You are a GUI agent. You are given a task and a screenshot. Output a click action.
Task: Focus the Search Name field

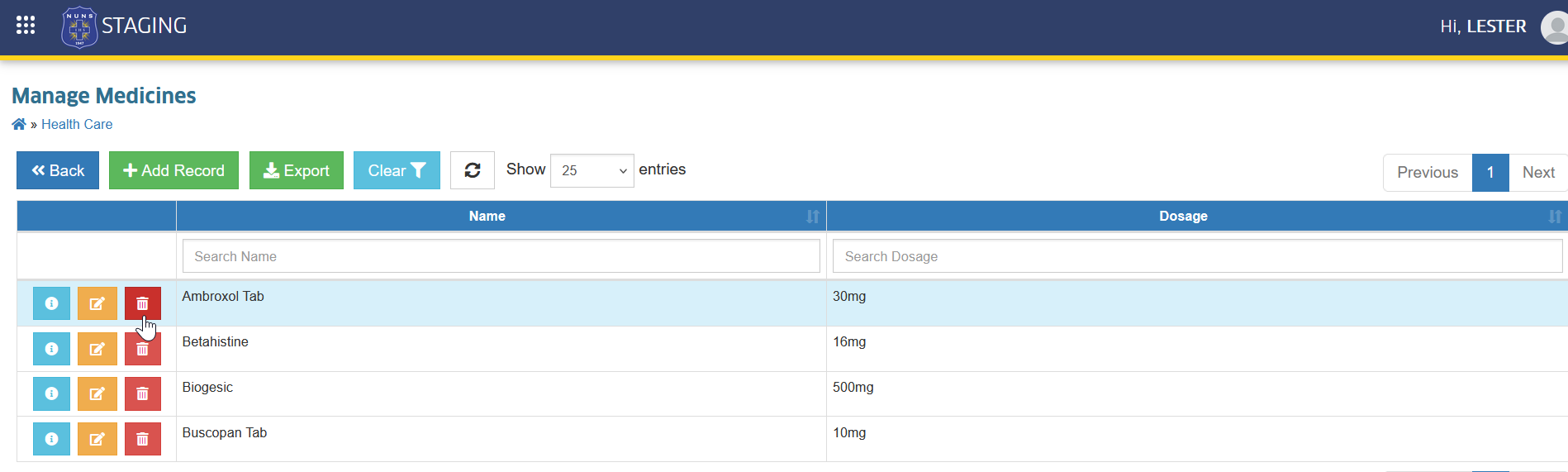click(501, 256)
